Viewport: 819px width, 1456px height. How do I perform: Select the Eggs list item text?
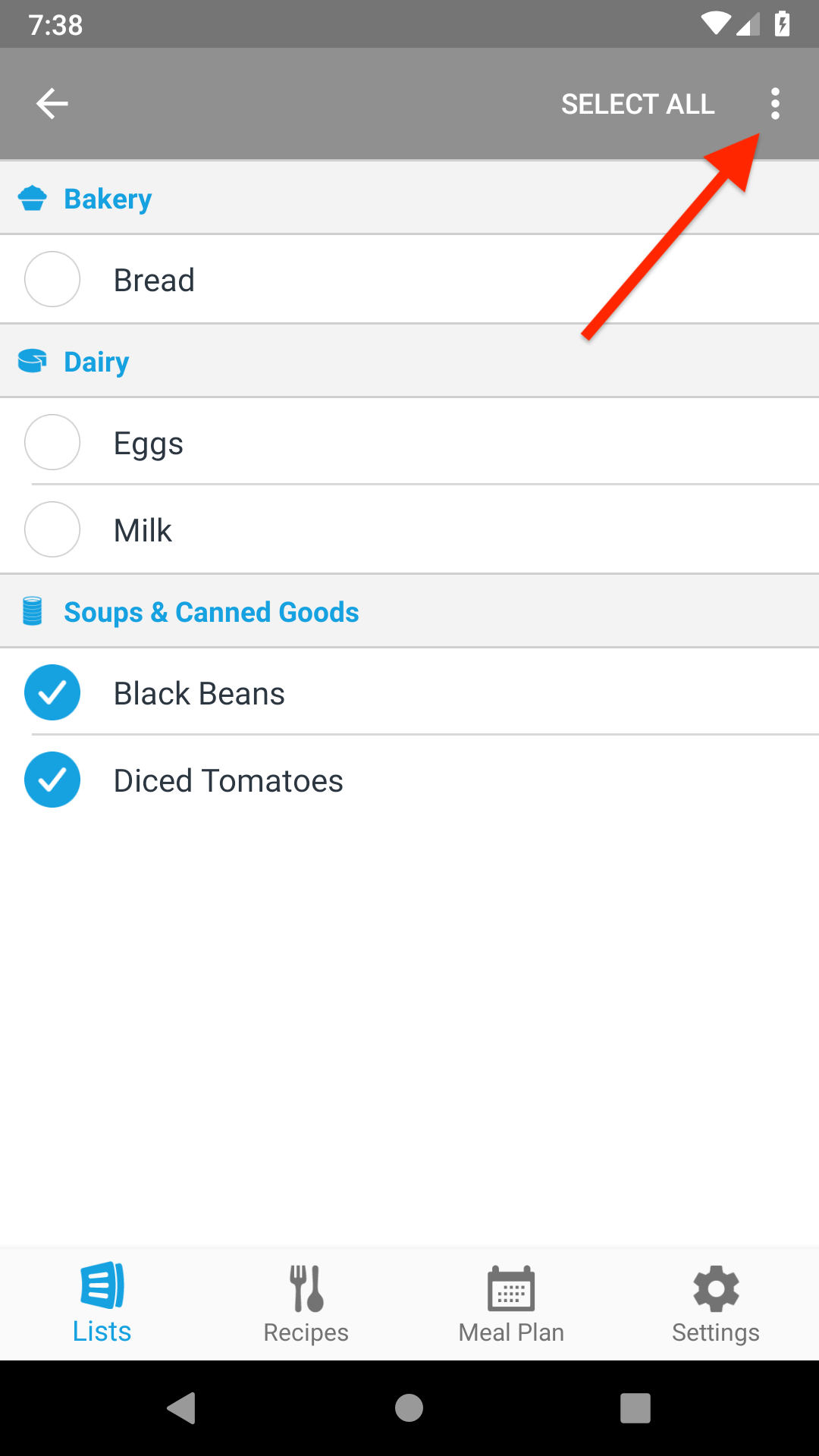pyautogui.click(x=148, y=442)
